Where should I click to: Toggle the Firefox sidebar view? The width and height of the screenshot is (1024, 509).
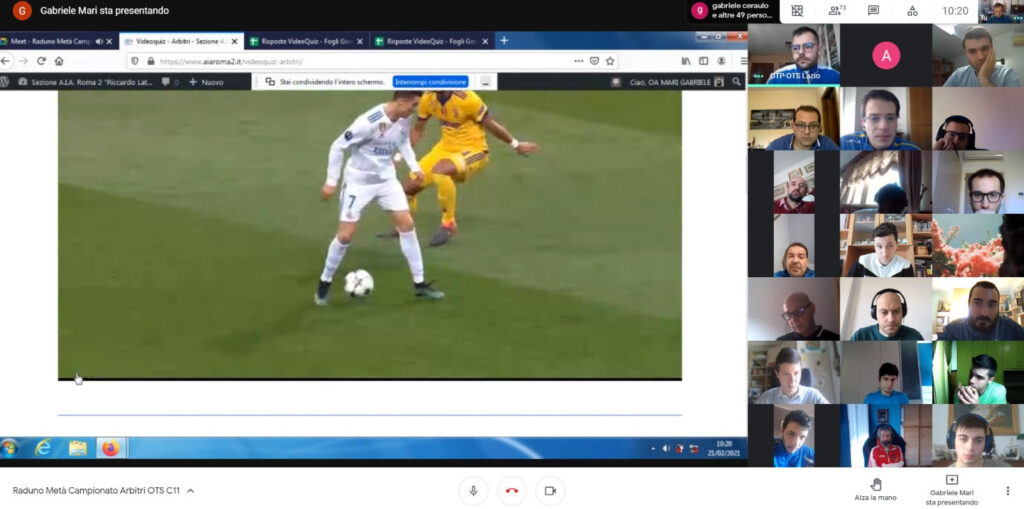click(x=703, y=61)
